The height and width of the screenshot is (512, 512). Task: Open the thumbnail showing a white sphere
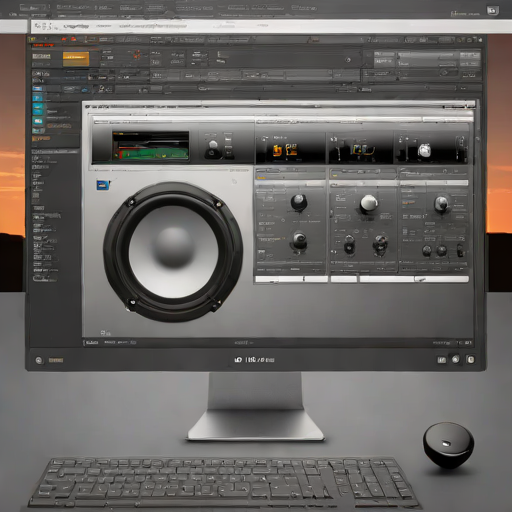(x=431, y=148)
